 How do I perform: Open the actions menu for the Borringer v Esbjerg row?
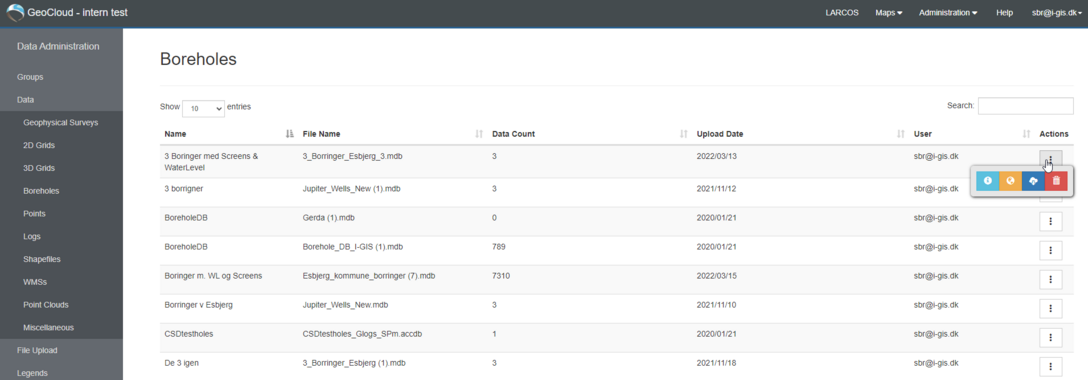coord(1051,309)
